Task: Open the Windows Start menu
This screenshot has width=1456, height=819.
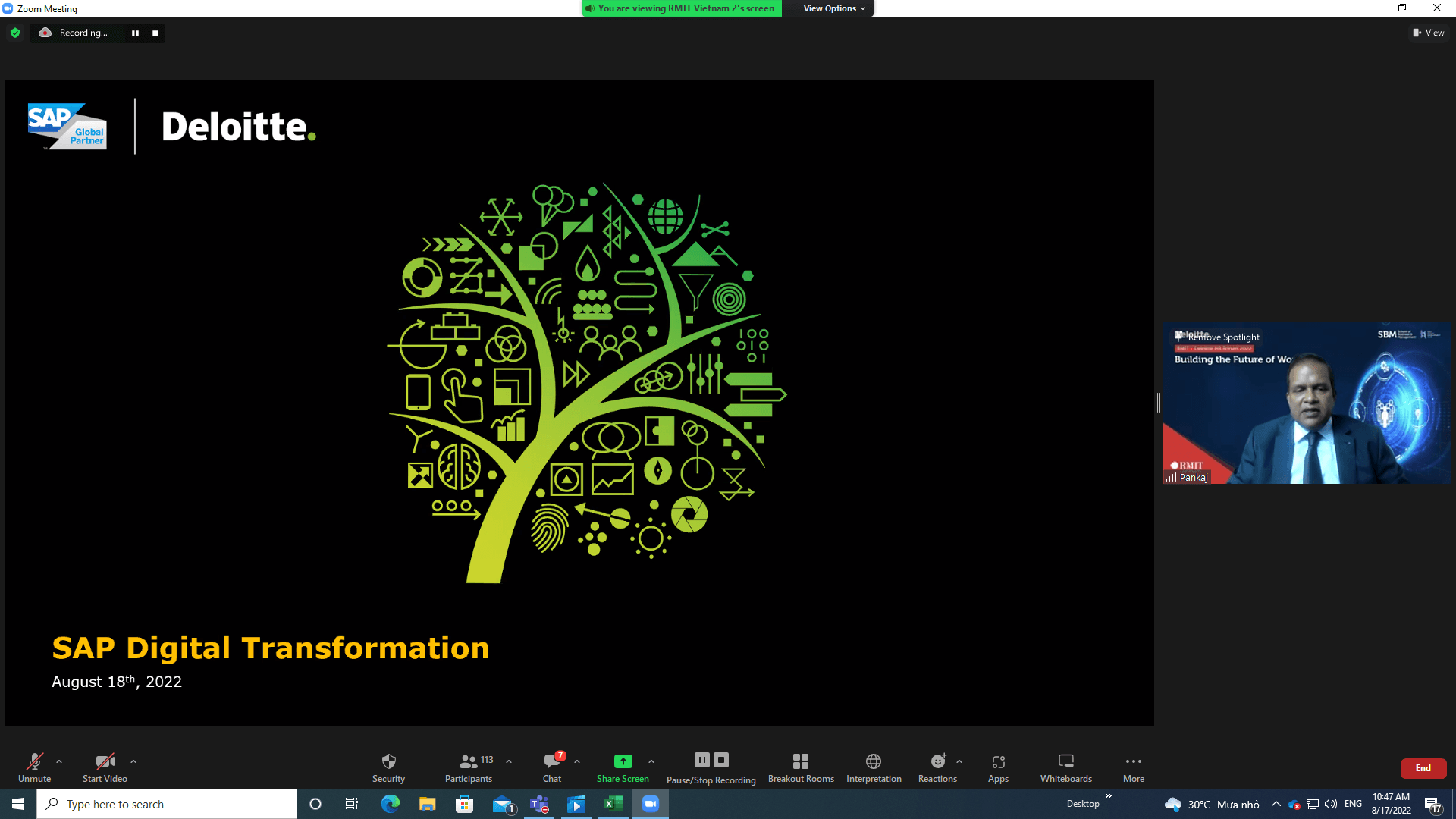Action: 18,804
